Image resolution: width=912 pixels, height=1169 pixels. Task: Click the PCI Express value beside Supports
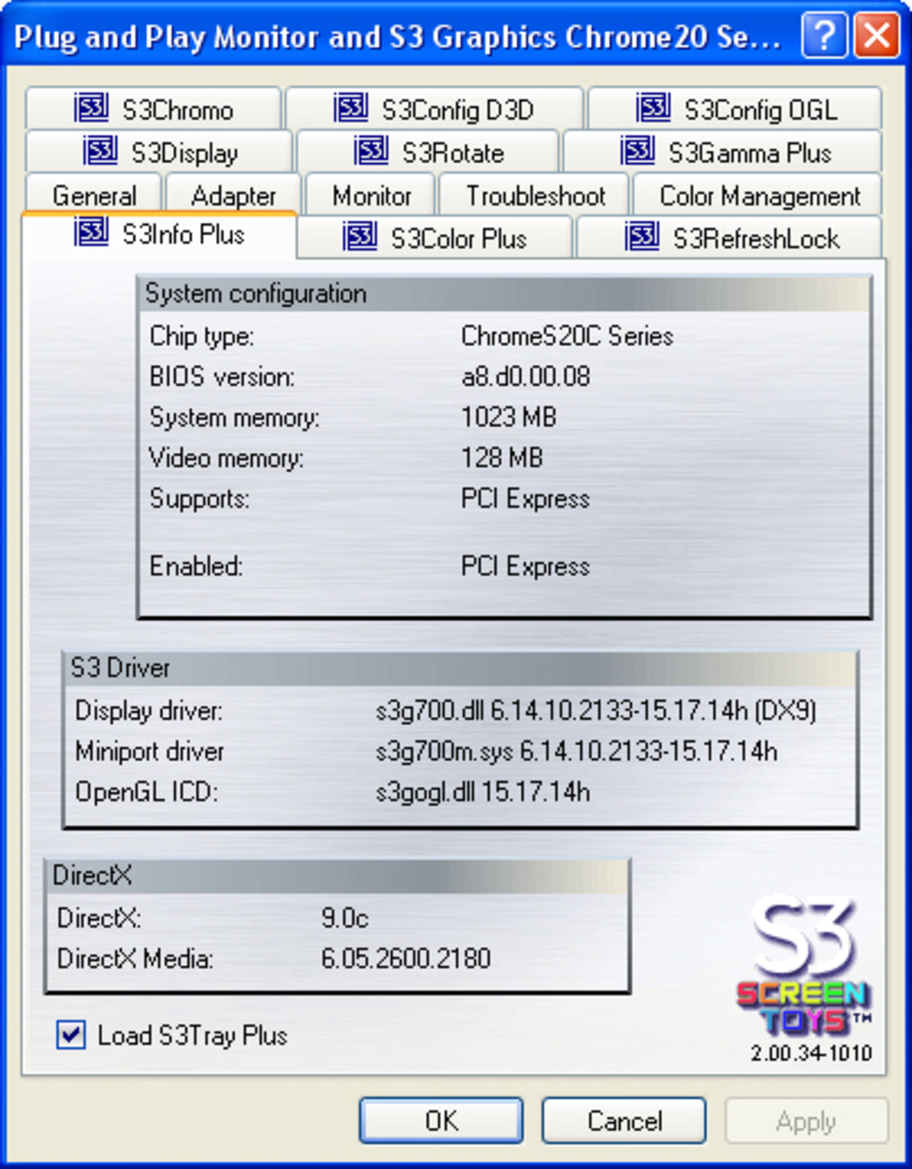[525, 497]
